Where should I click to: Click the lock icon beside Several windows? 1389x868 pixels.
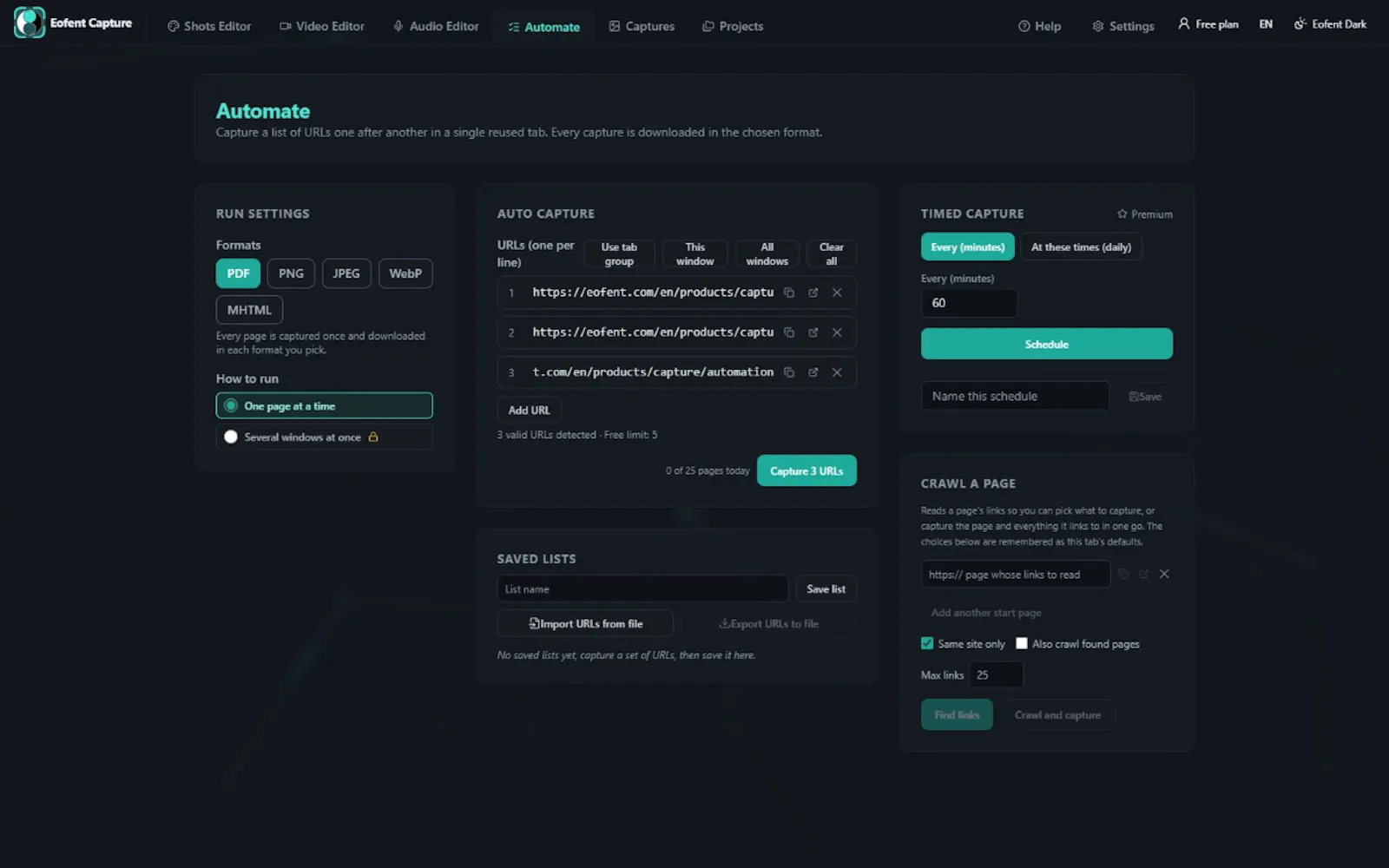coord(373,437)
